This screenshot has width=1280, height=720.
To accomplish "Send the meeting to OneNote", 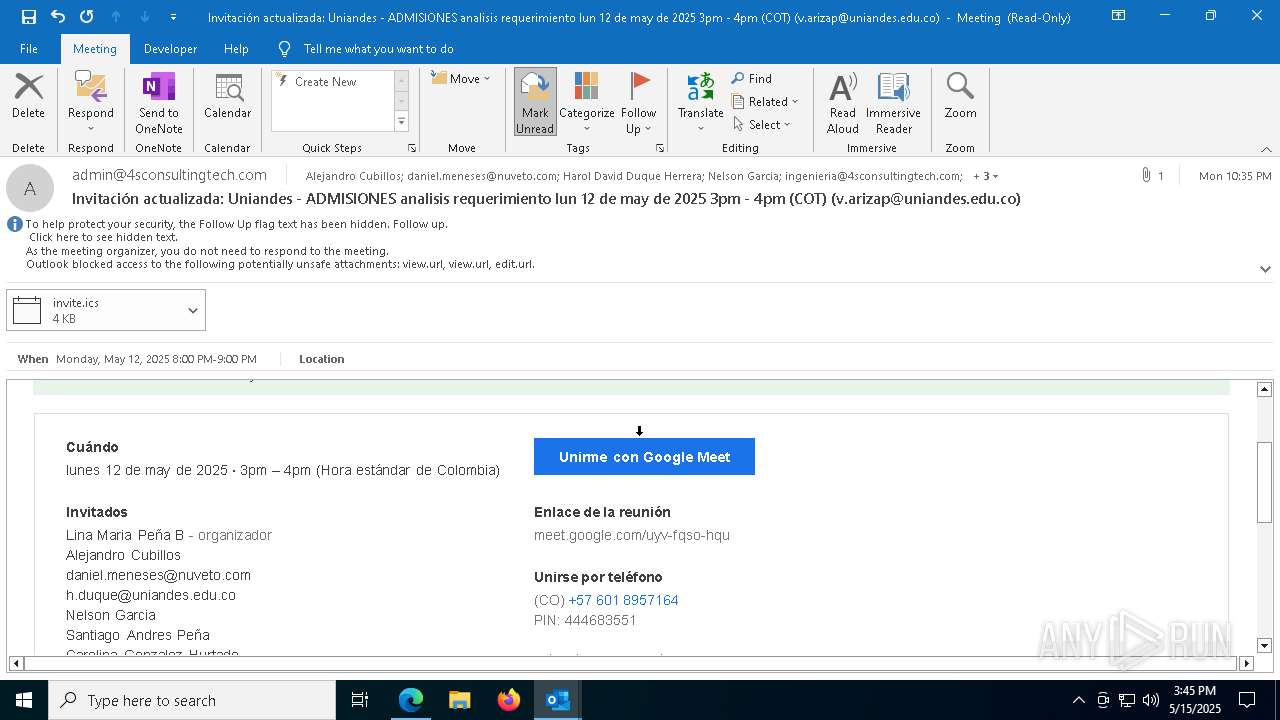I will (159, 104).
